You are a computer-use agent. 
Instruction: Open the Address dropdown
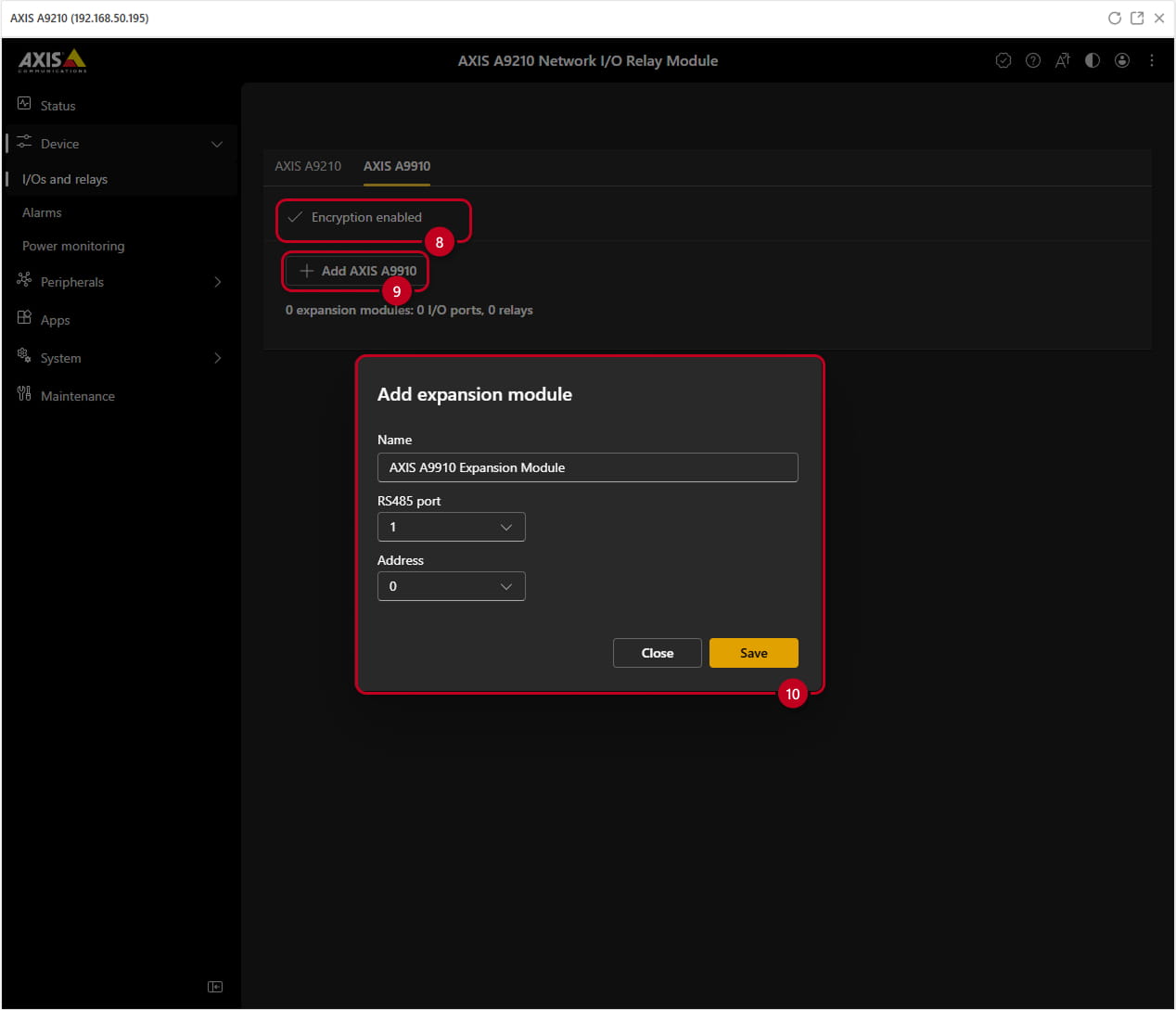tap(451, 586)
